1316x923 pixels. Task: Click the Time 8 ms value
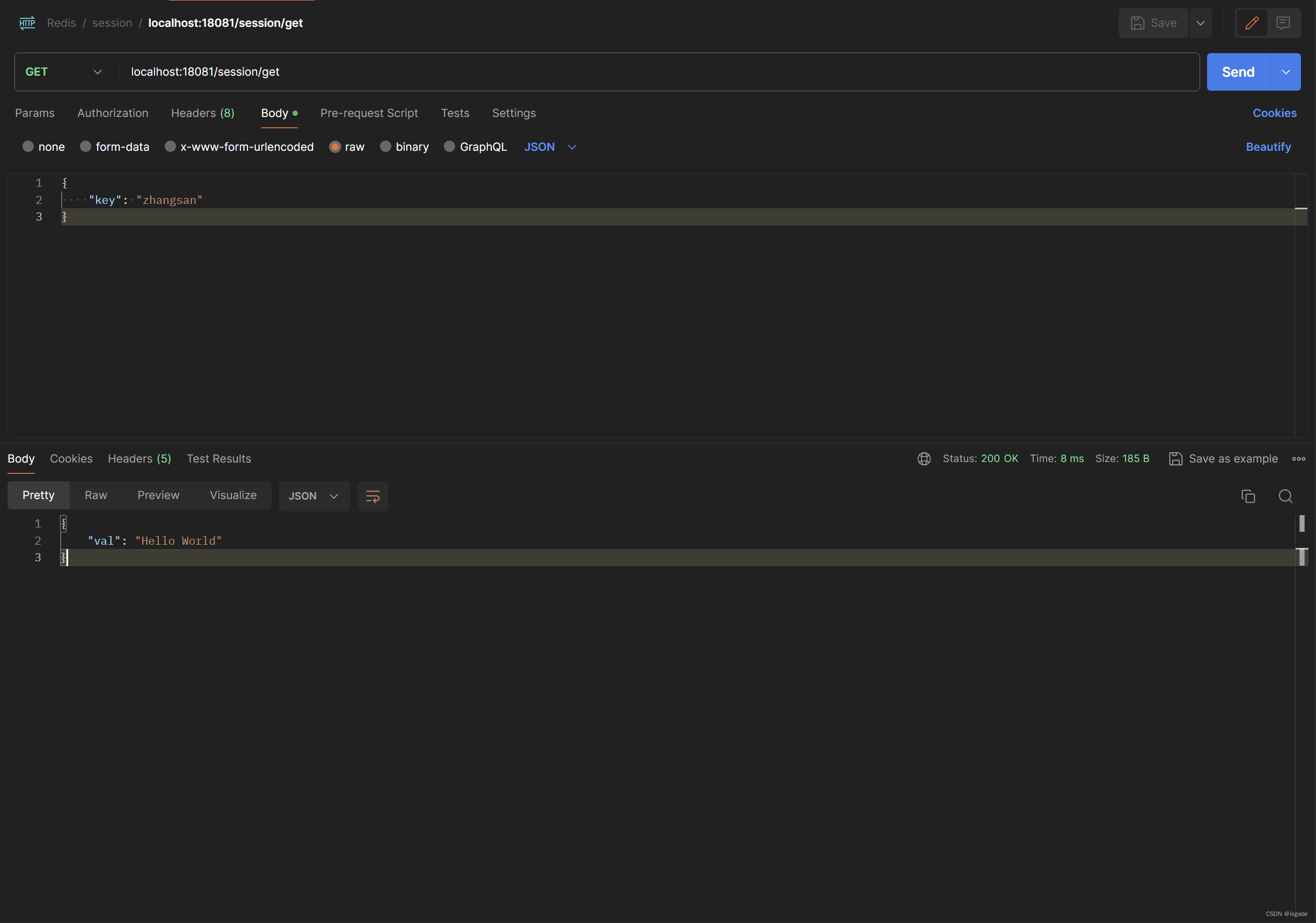[1072, 458]
